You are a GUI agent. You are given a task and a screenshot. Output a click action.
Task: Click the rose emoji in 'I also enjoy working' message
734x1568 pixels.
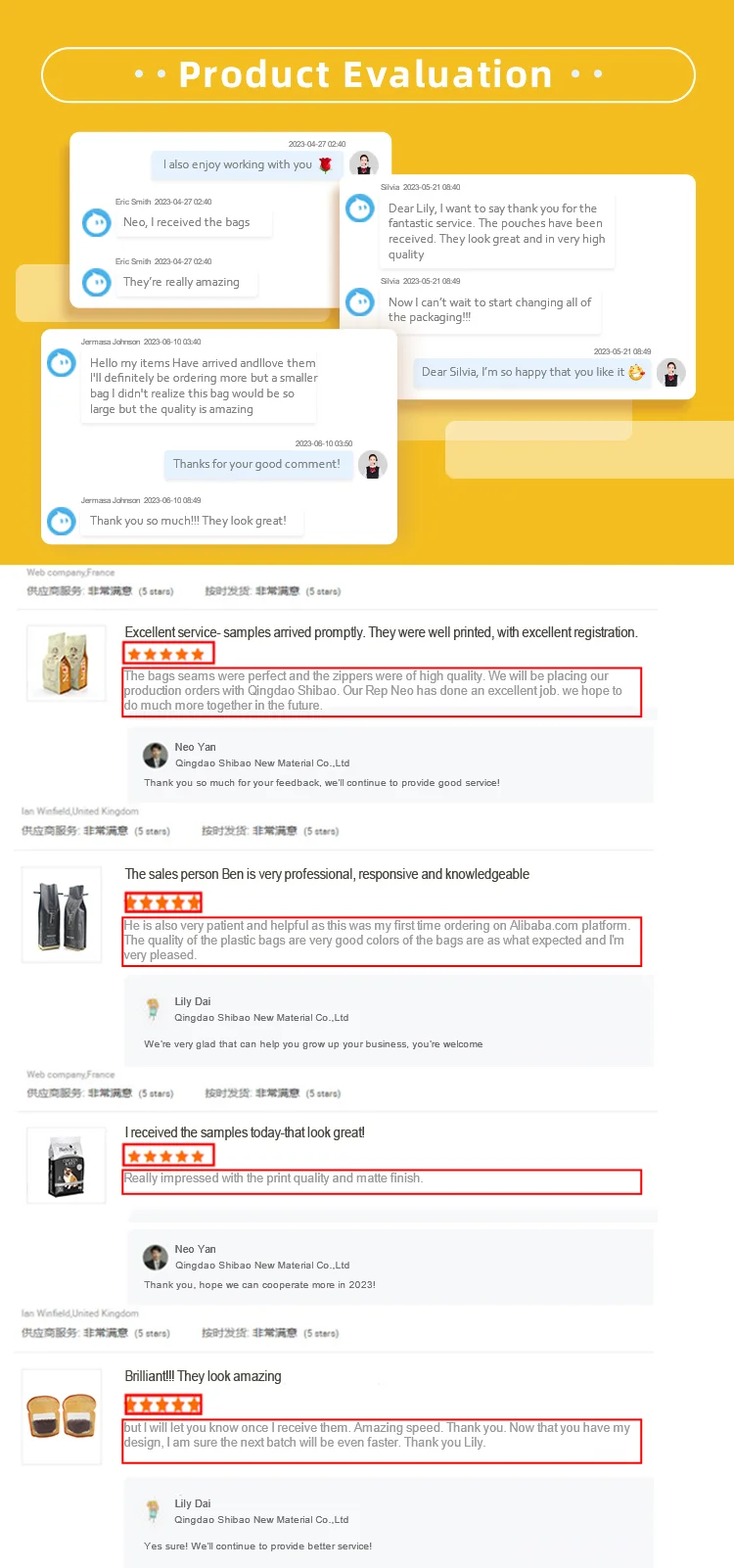[325, 164]
